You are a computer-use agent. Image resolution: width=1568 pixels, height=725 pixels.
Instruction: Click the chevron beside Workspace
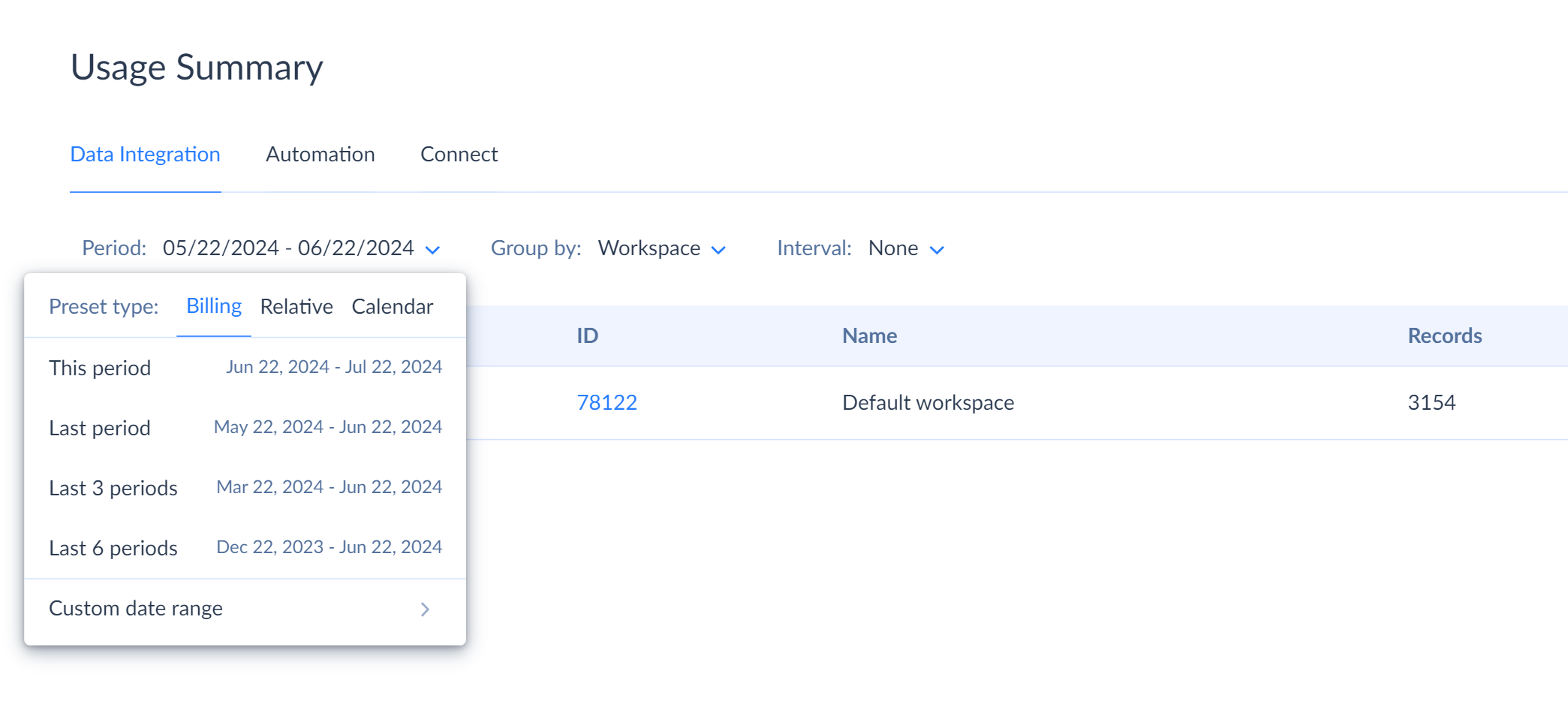[x=718, y=250]
